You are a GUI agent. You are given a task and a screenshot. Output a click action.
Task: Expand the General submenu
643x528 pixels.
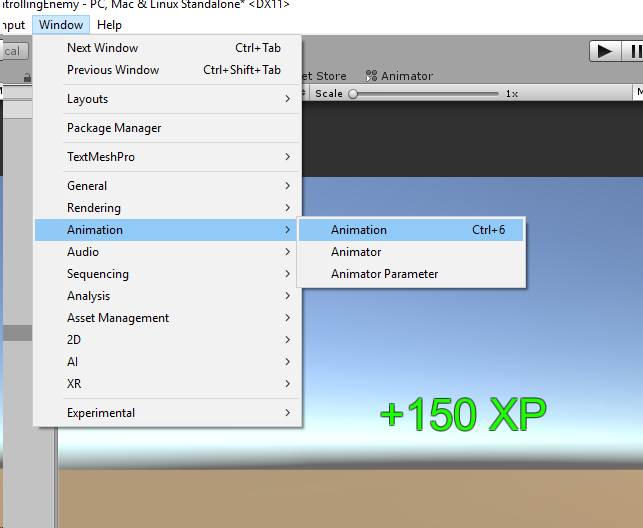(x=168, y=186)
